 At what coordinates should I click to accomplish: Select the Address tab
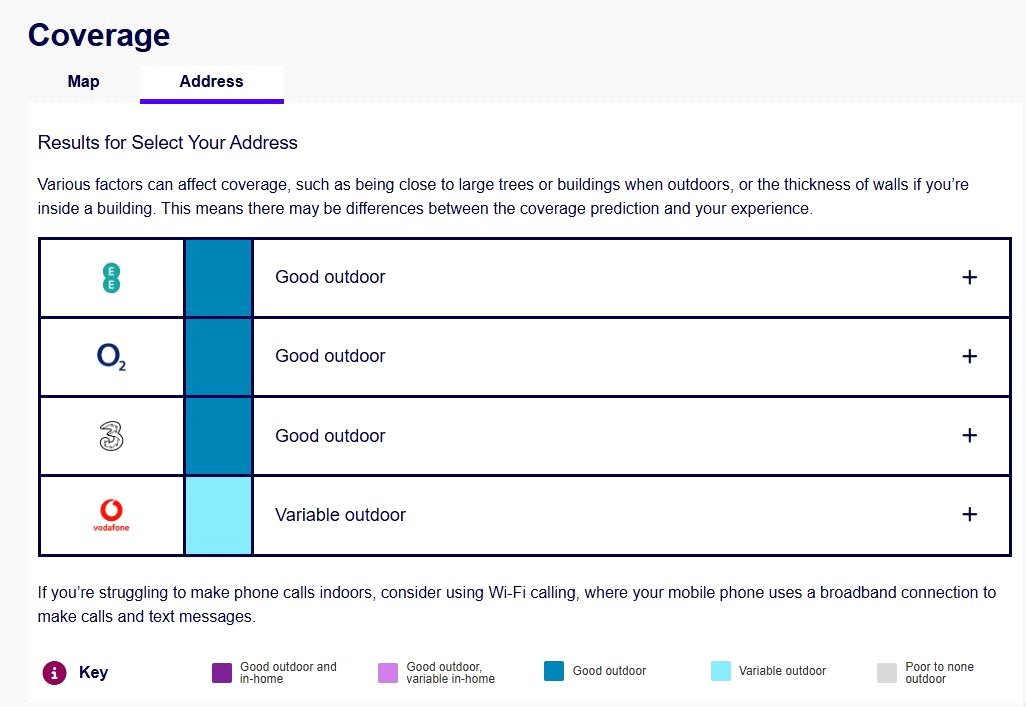[211, 82]
